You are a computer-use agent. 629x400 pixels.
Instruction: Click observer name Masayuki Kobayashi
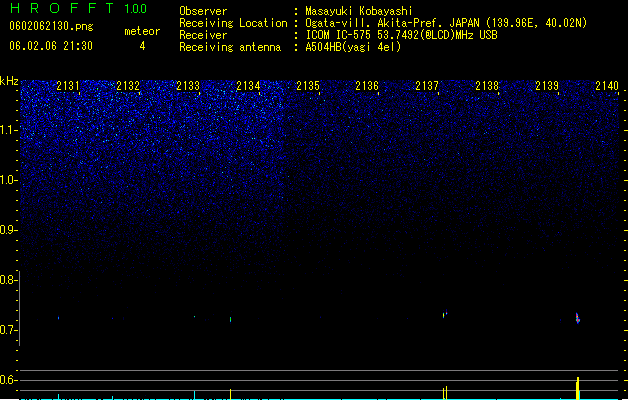359,11
